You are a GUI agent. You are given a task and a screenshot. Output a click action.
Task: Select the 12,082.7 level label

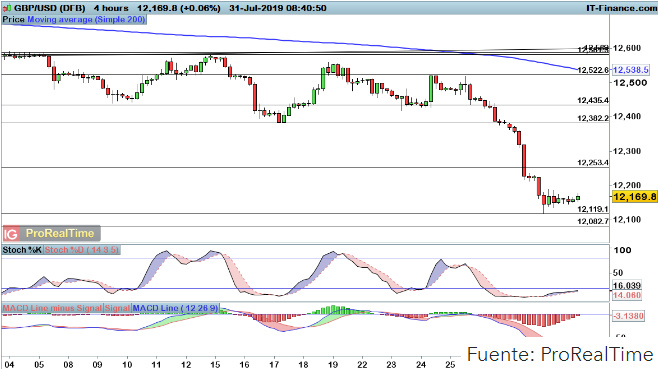coord(593,221)
